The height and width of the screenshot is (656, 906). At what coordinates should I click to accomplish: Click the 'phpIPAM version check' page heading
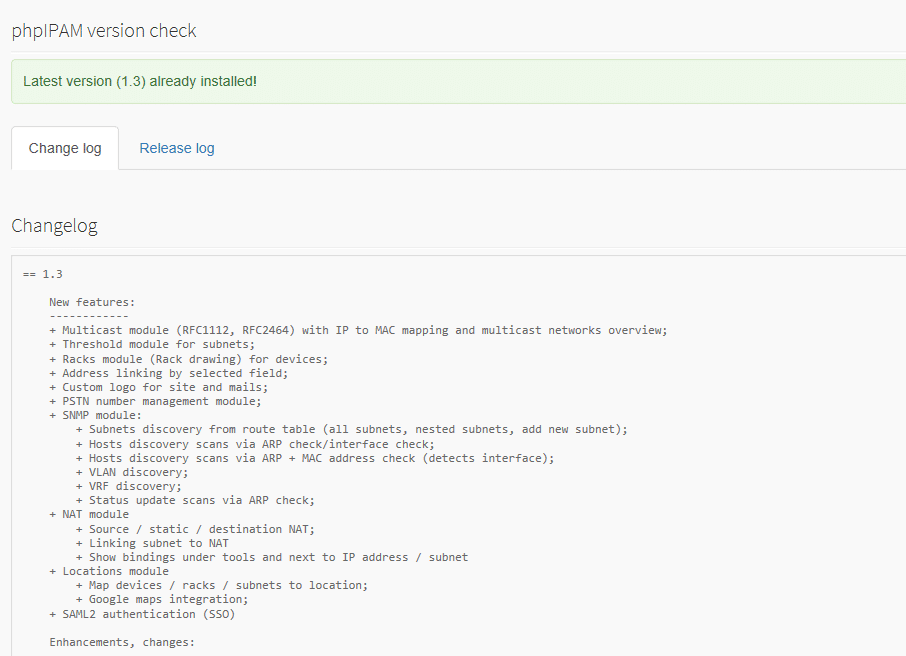coord(104,31)
